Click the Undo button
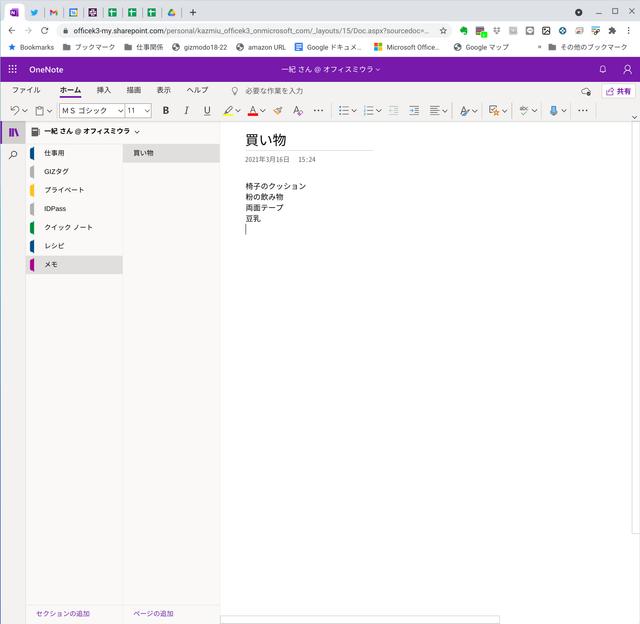The height and width of the screenshot is (624, 640). 15,111
